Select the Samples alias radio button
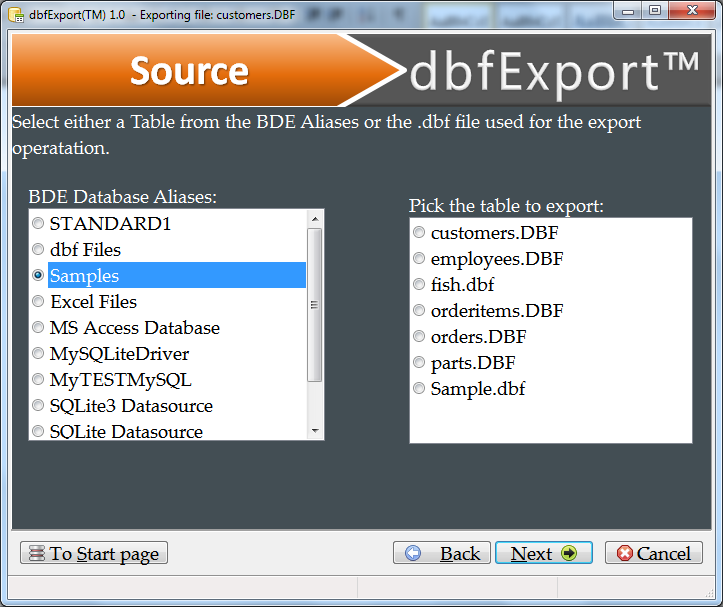 click(x=38, y=275)
